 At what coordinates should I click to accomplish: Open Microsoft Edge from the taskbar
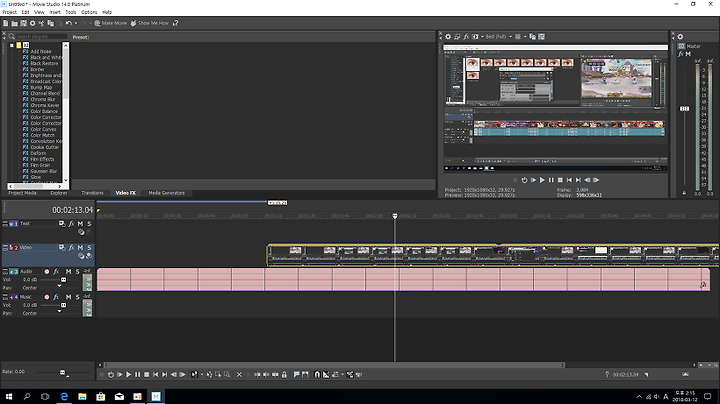click(x=64, y=396)
